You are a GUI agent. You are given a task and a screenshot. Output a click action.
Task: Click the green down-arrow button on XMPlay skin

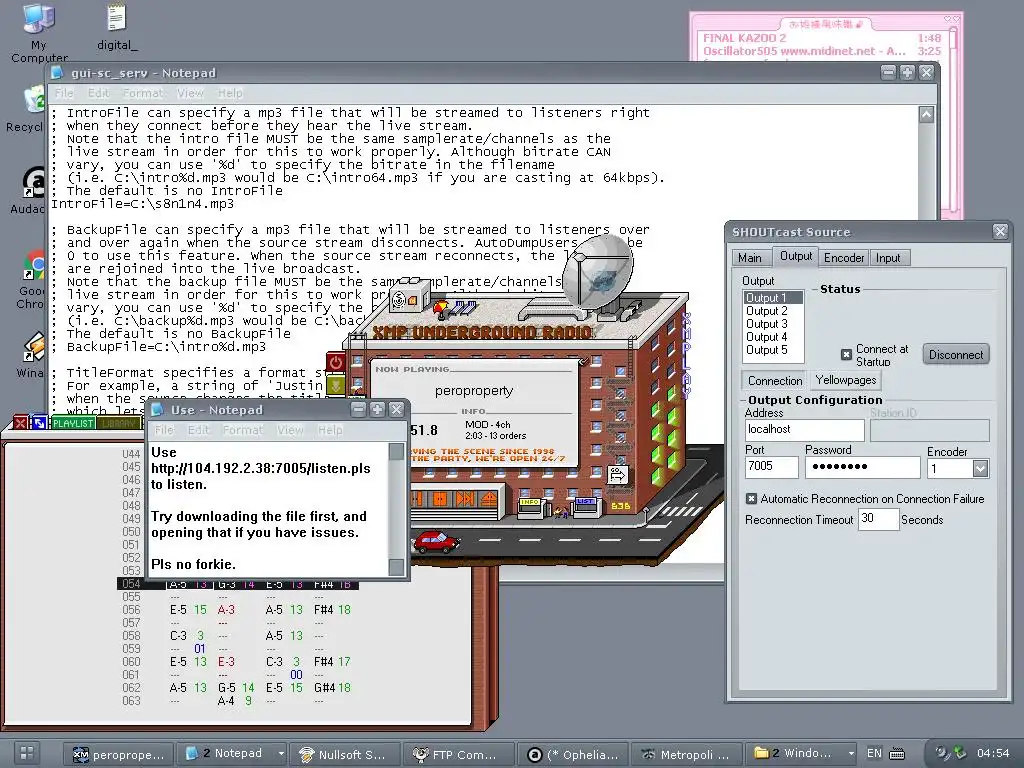(336, 385)
